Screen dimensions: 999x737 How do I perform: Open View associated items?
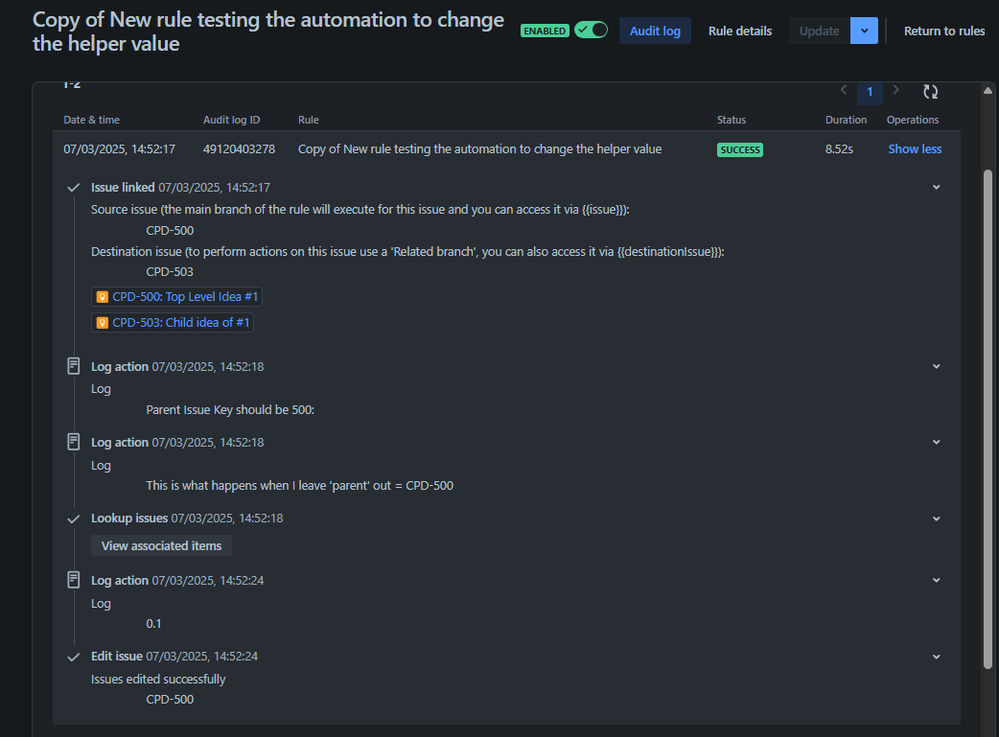click(160, 545)
